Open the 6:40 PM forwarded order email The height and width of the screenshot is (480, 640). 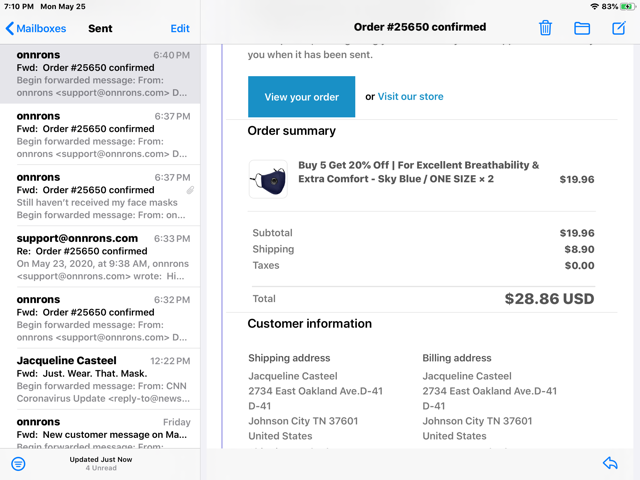100,75
